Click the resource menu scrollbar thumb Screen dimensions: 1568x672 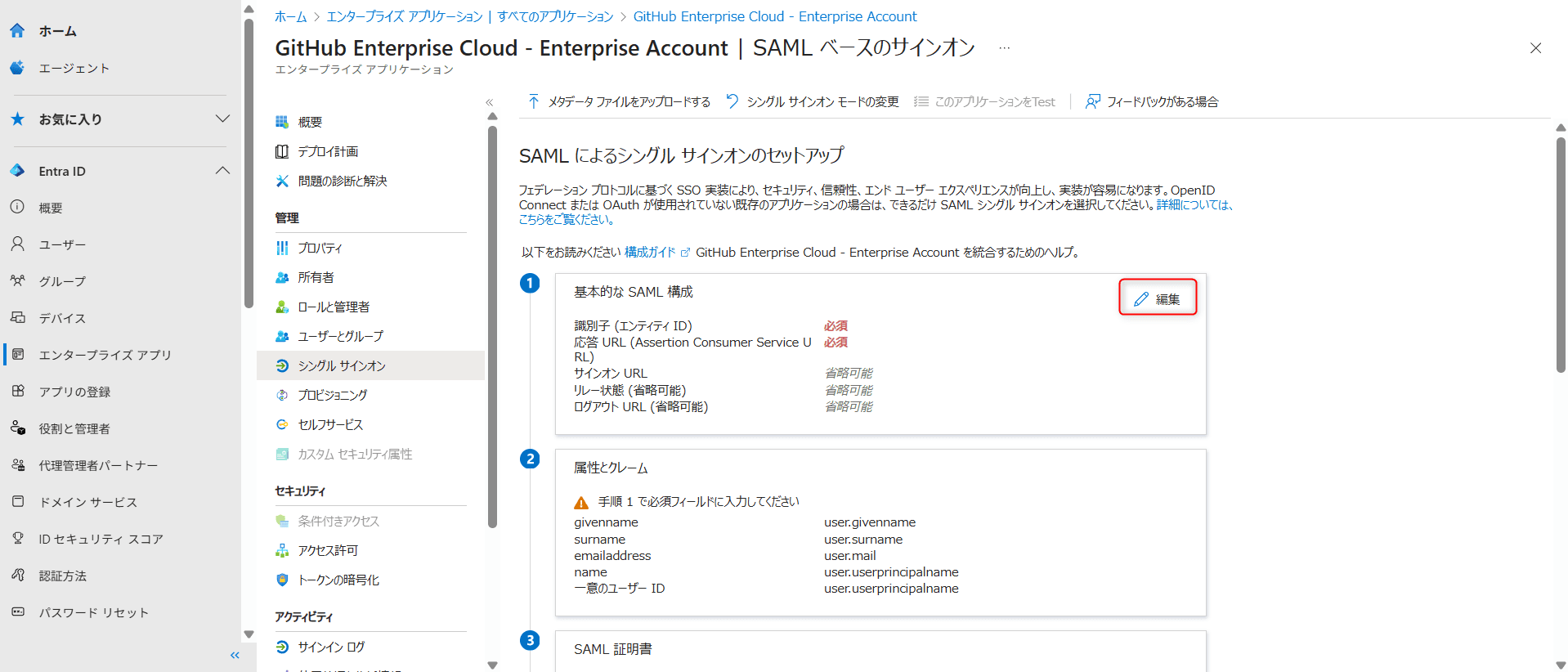pos(492,327)
